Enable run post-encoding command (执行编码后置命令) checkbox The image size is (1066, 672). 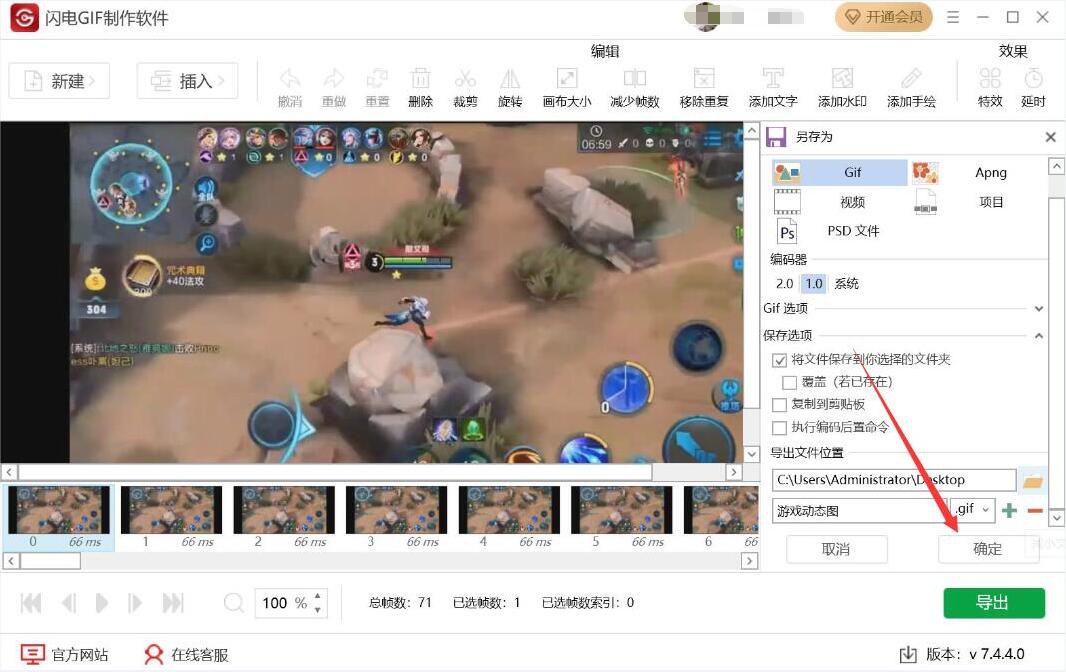click(x=779, y=428)
